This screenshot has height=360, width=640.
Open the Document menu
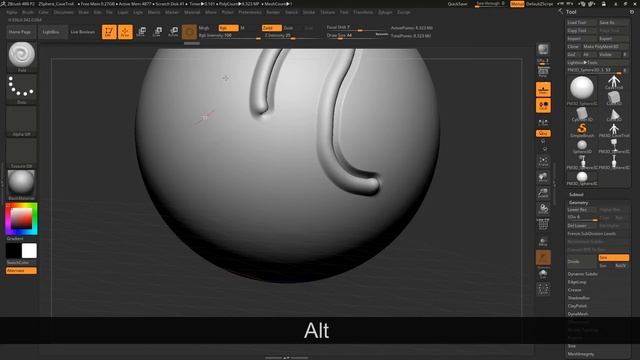coord(64,12)
